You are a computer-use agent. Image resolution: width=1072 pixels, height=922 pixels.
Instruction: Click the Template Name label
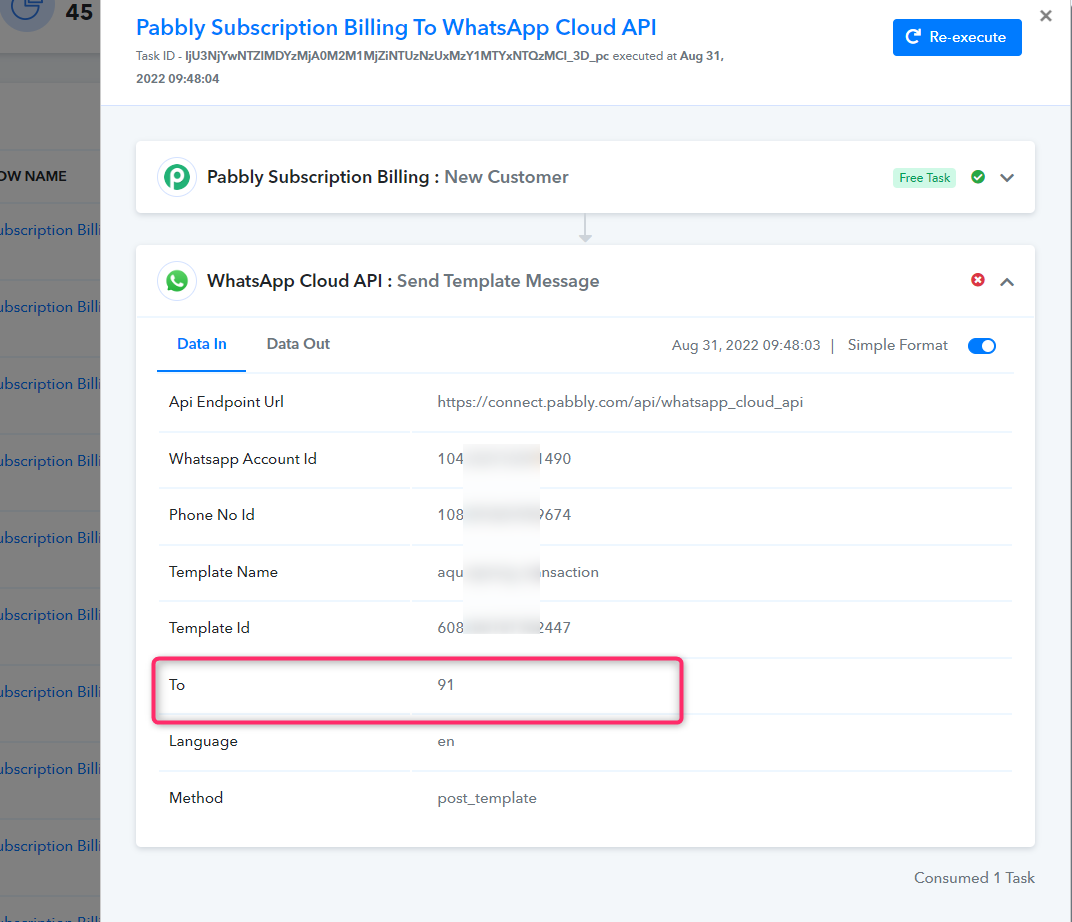[223, 572]
